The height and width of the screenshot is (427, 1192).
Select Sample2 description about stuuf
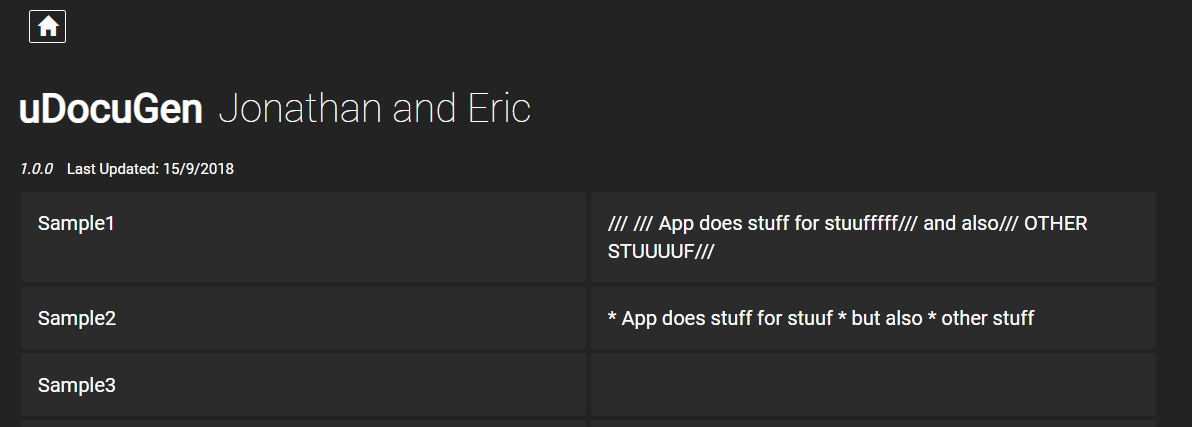(x=821, y=318)
